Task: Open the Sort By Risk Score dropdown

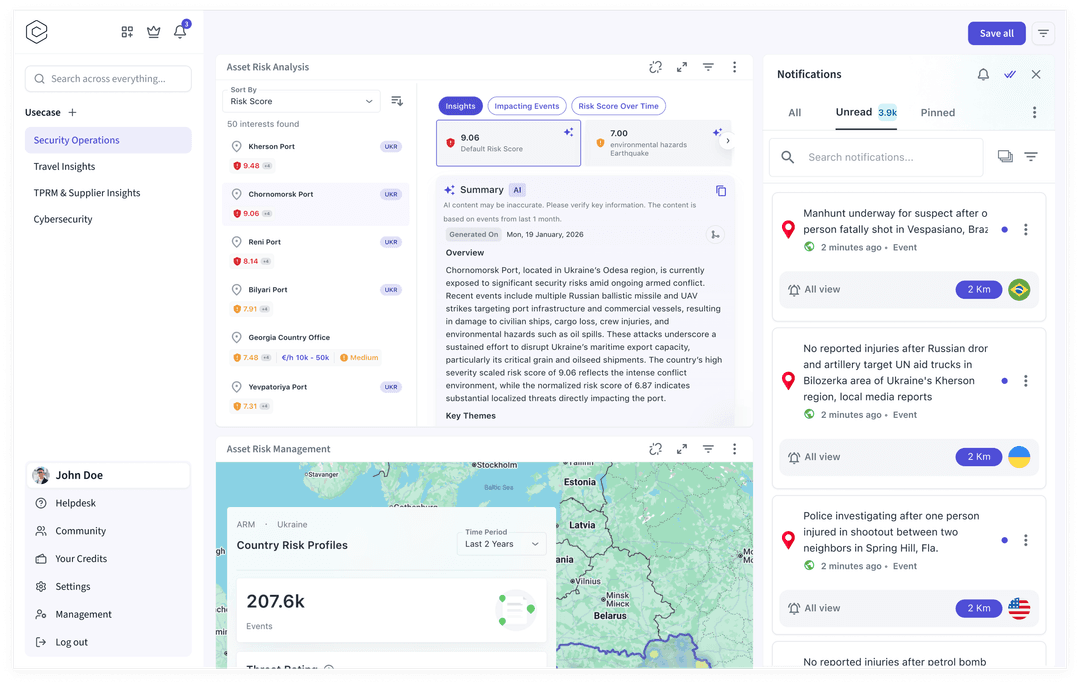Action: (300, 101)
